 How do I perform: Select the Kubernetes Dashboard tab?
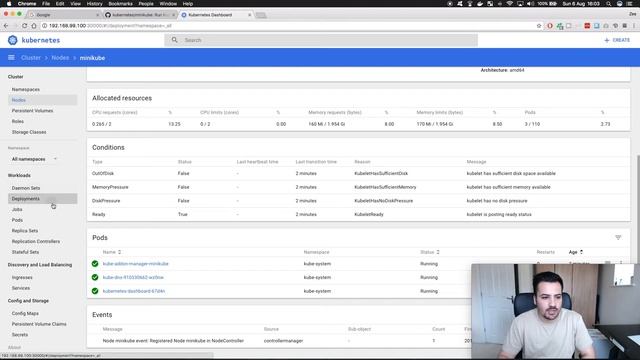tap(216, 15)
